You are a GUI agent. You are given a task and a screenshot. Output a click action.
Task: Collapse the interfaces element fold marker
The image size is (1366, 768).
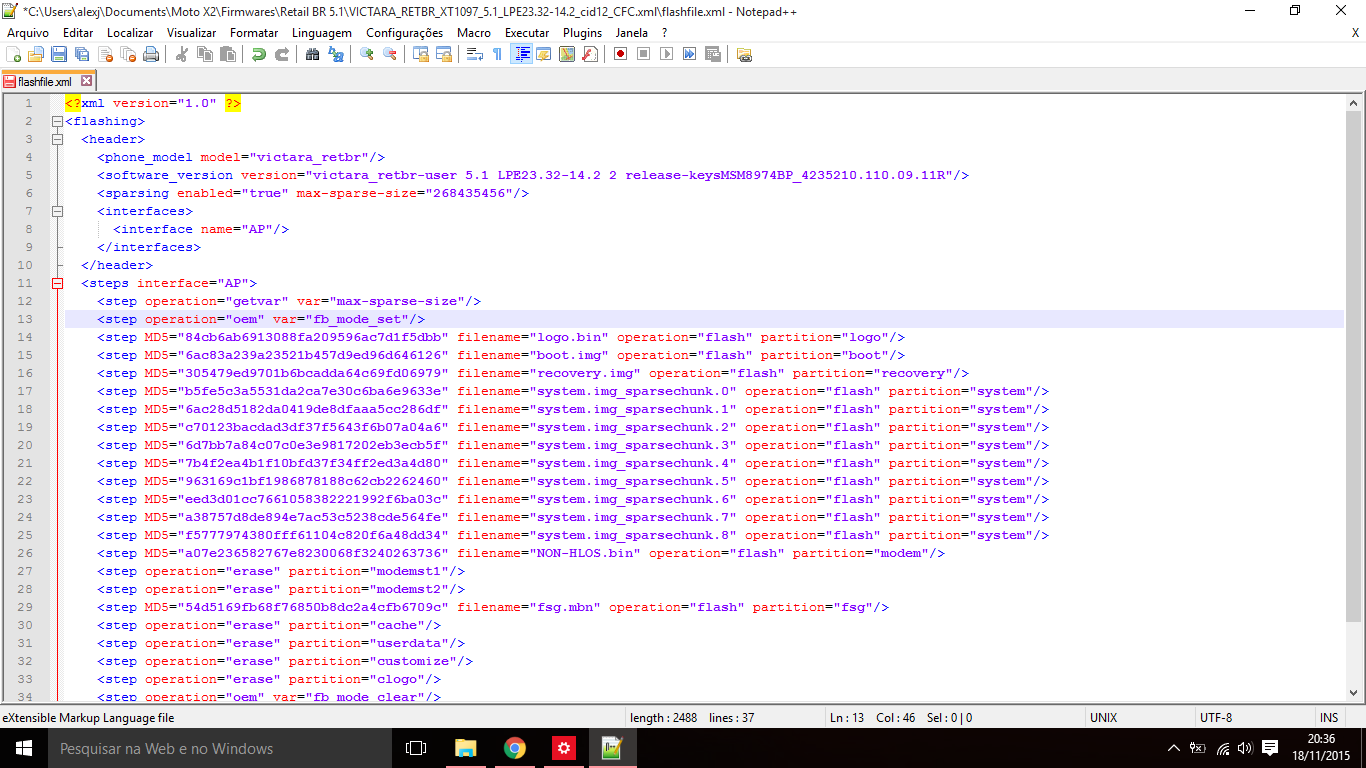tap(57, 211)
